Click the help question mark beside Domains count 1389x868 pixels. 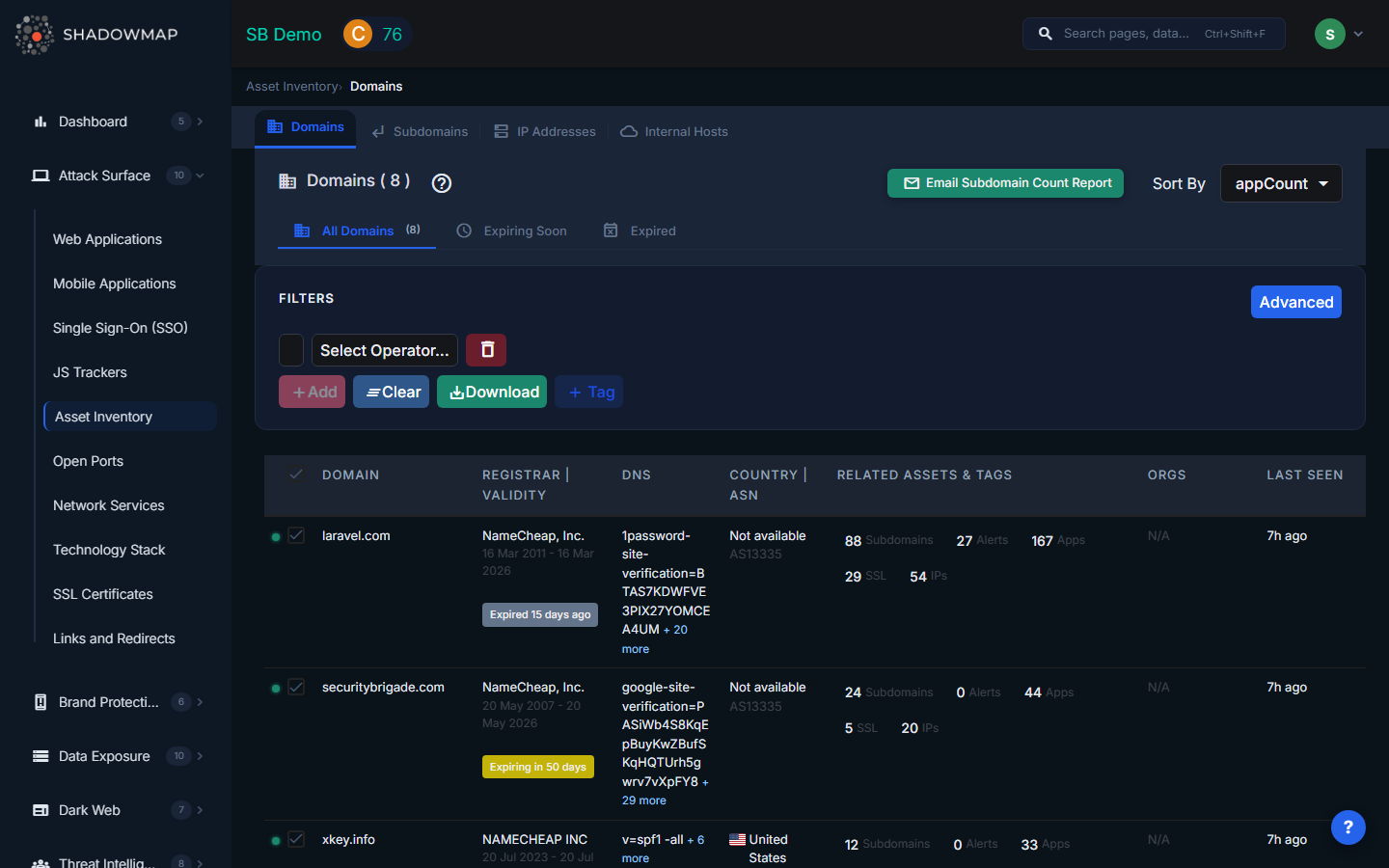pos(442,183)
